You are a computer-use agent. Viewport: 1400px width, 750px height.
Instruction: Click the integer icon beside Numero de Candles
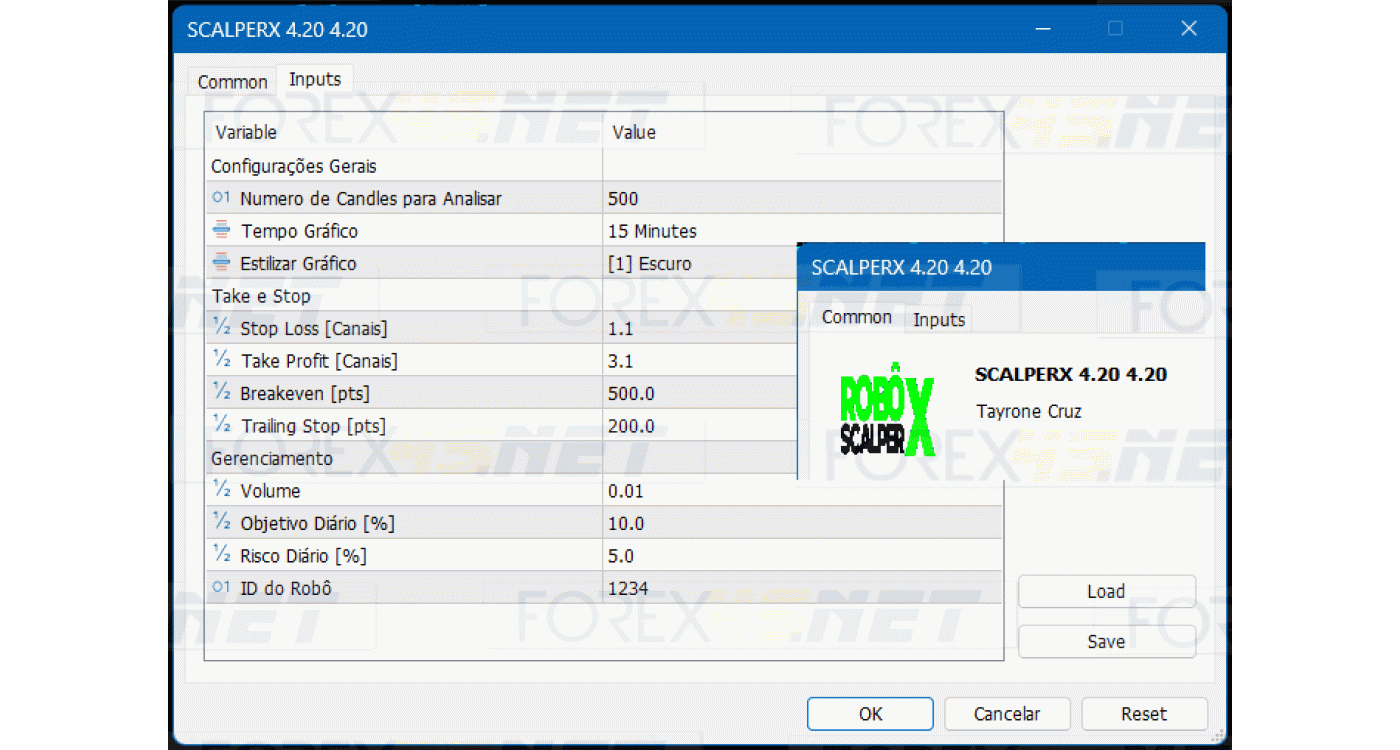220,198
